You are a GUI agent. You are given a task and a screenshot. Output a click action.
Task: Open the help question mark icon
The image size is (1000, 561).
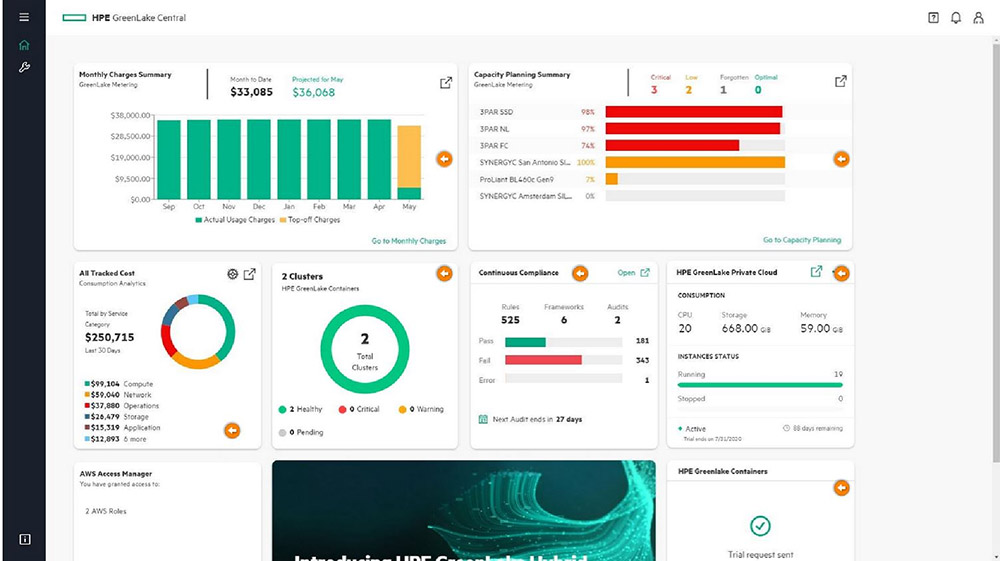point(933,18)
